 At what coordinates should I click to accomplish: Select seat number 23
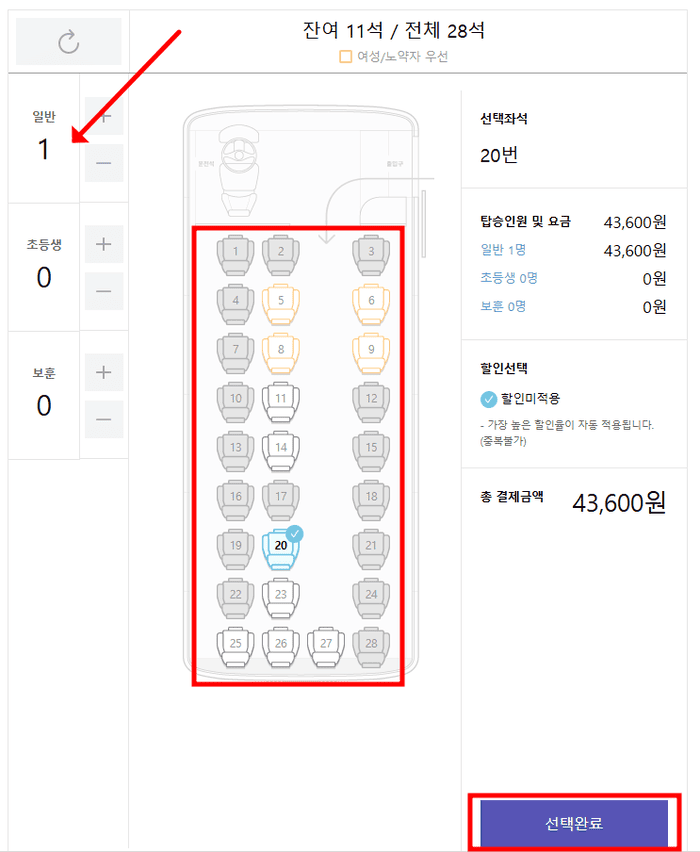point(280,595)
